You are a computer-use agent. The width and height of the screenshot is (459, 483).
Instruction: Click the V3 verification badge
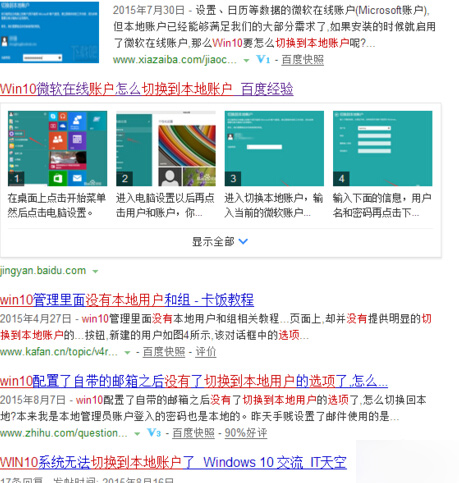(x=154, y=433)
